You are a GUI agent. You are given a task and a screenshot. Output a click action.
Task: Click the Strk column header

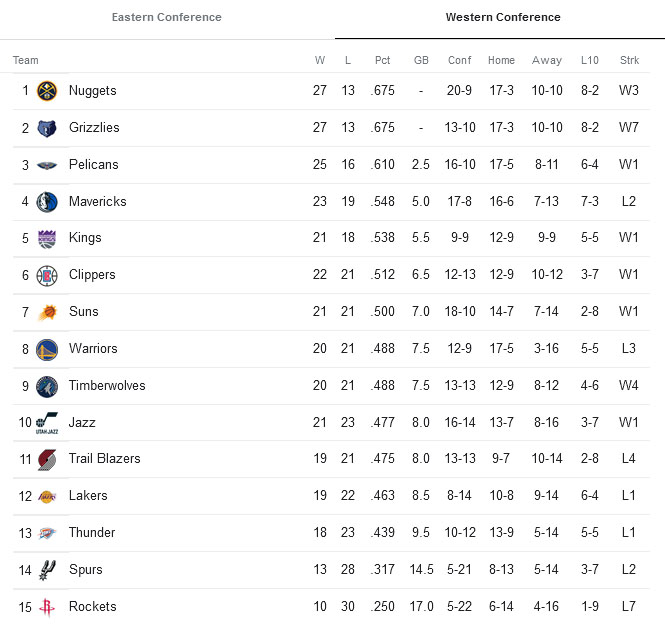coord(629,60)
